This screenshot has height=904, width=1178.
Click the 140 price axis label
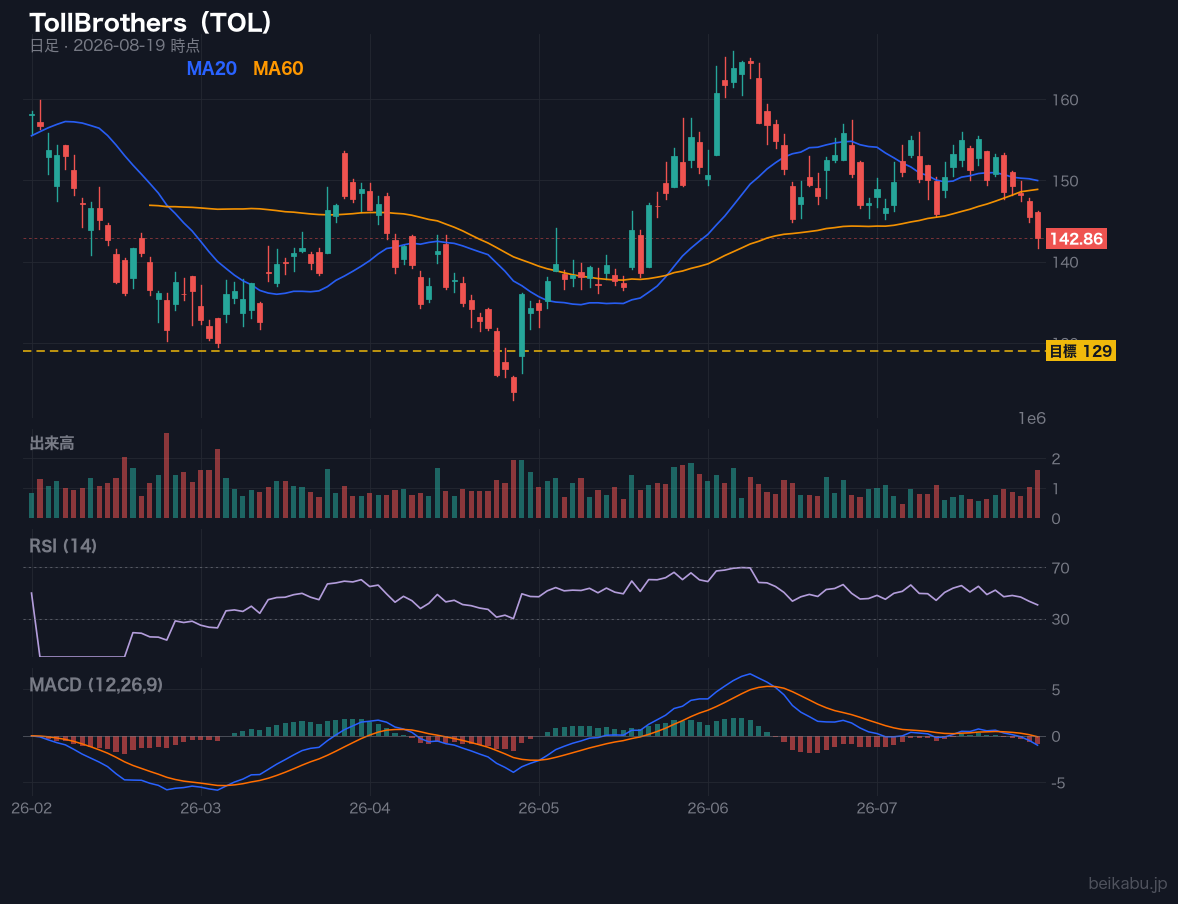tap(1065, 262)
